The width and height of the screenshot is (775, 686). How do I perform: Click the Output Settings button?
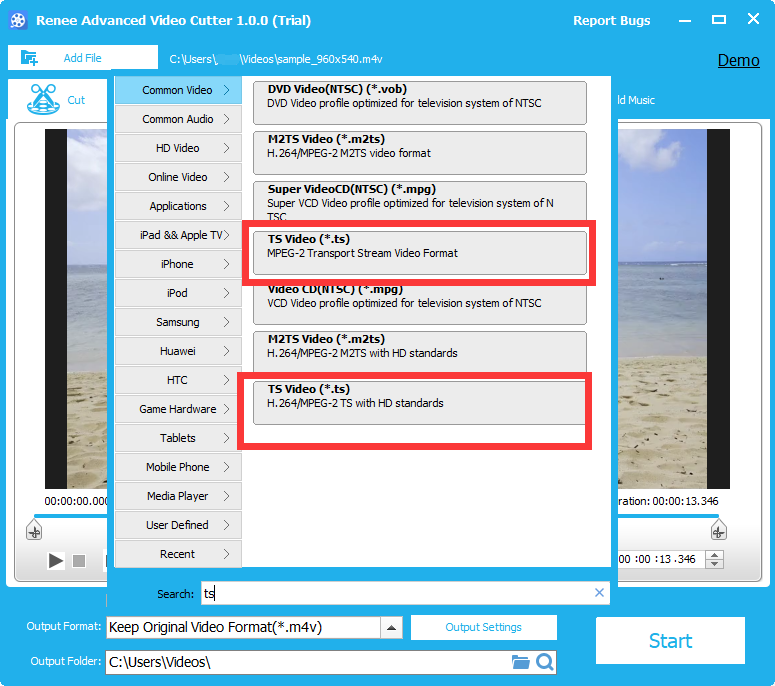483,627
